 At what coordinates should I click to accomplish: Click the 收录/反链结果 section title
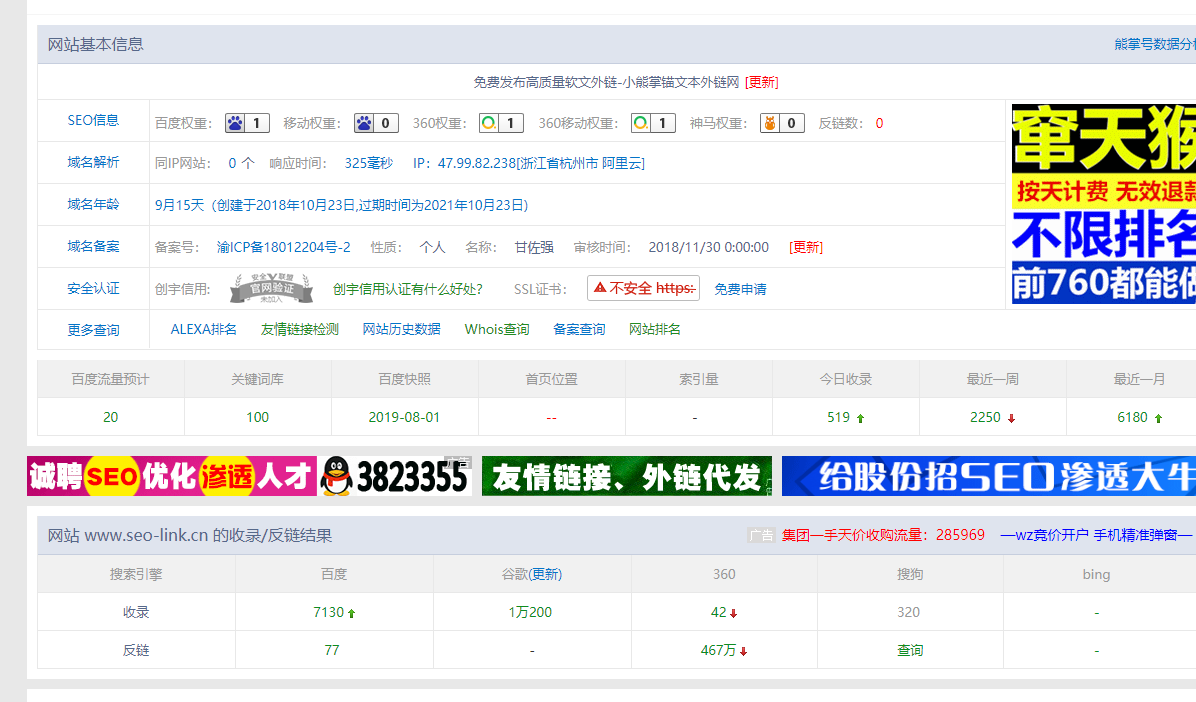tap(190, 536)
